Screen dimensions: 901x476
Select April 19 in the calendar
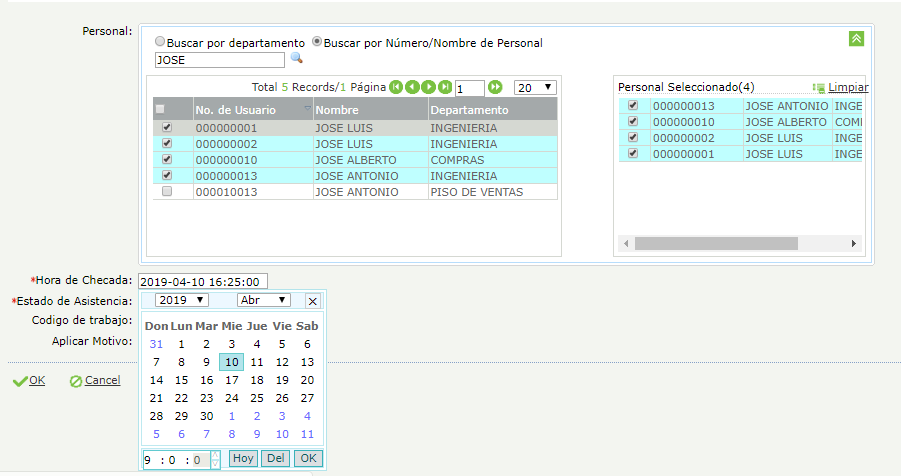[282, 380]
